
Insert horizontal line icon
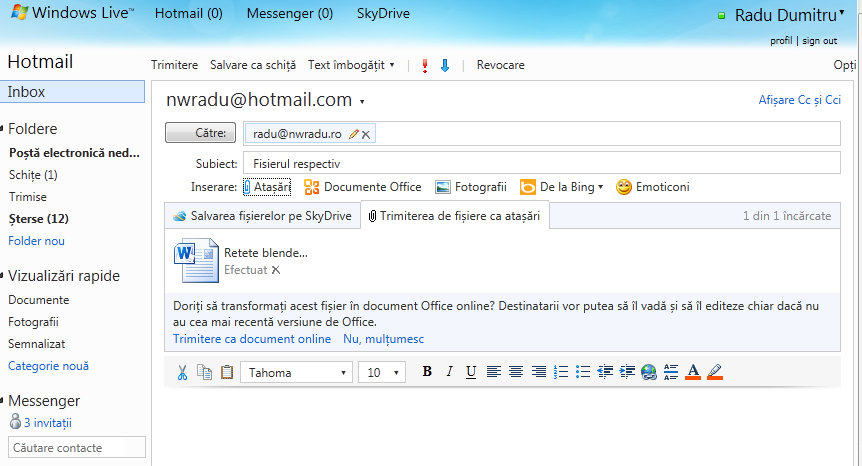[671, 372]
